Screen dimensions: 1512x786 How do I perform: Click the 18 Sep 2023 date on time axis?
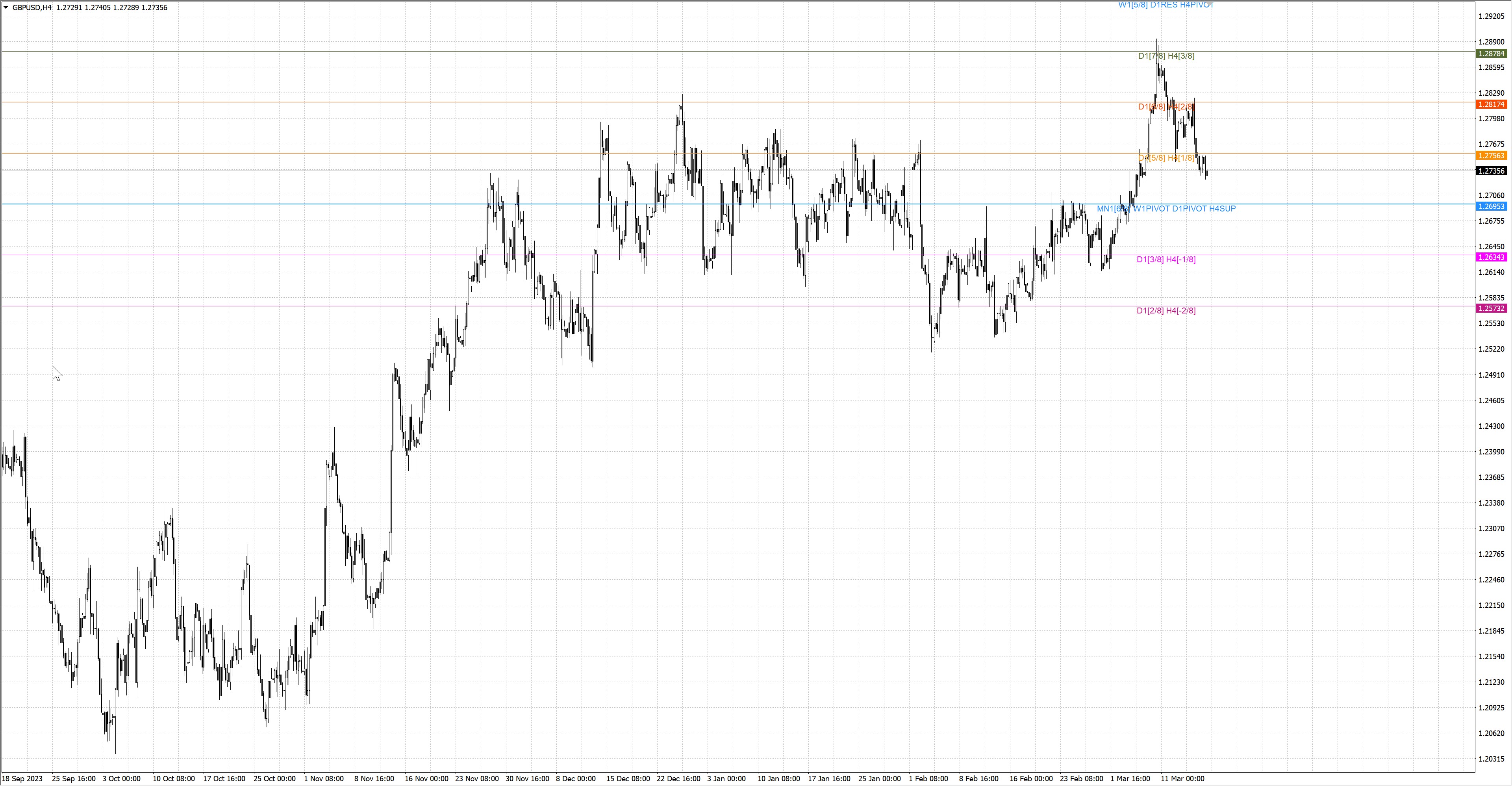(x=22, y=779)
